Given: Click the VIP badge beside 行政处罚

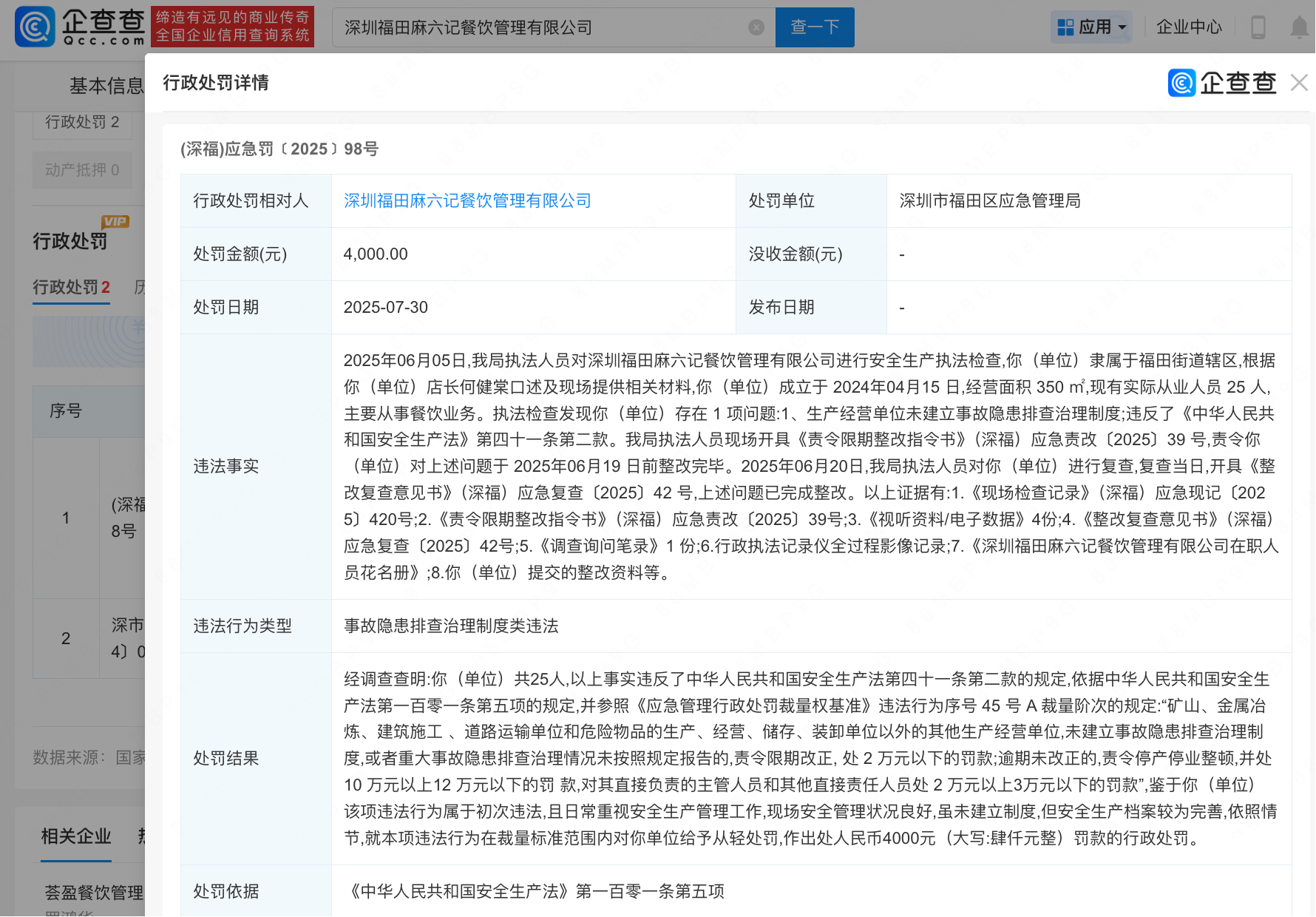Looking at the screenshot, I should 115,221.
